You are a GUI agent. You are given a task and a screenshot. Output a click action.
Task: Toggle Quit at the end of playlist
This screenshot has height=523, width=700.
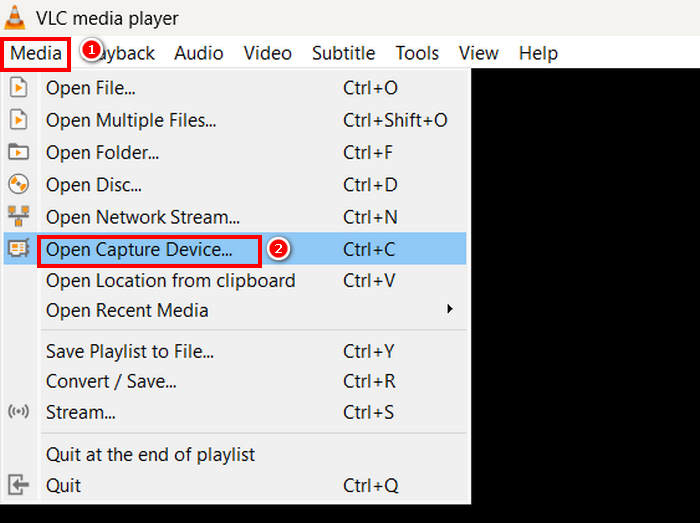(150, 454)
